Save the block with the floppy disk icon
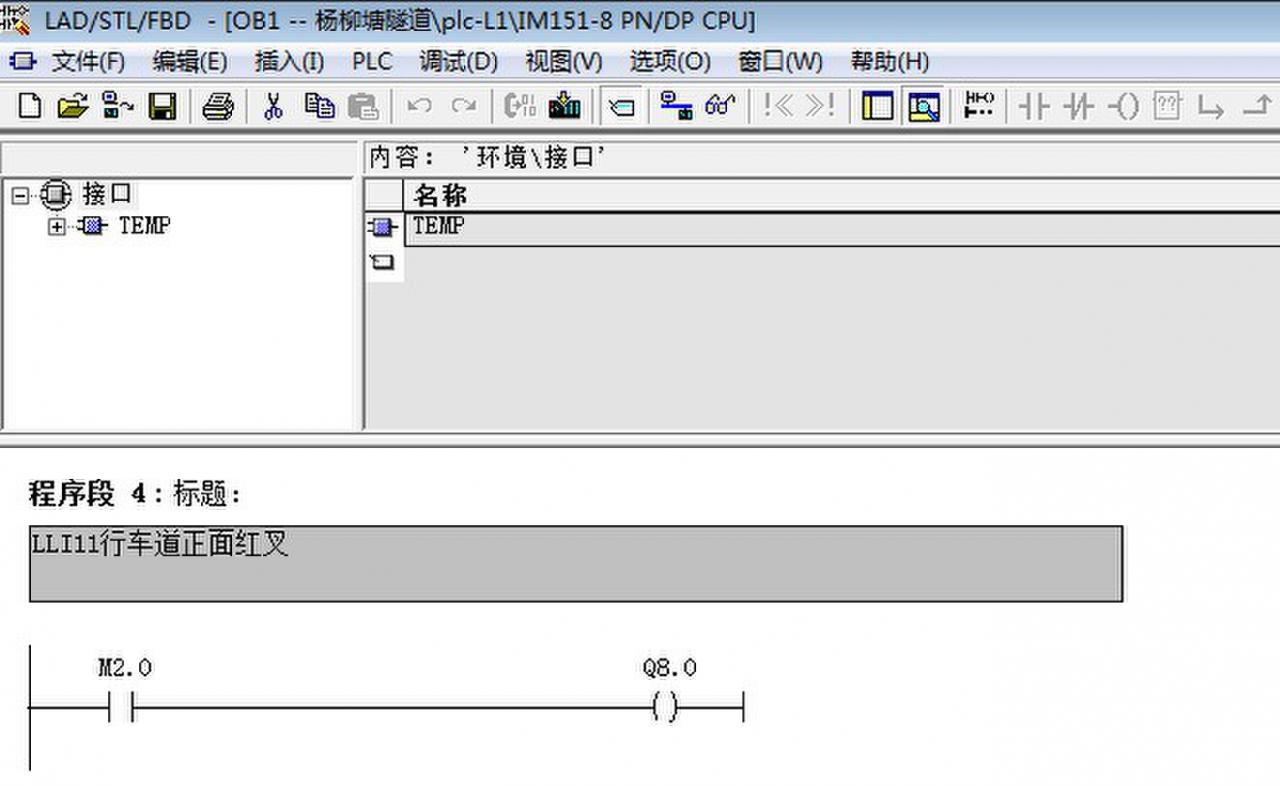This screenshot has height=786, width=1280. 162,107
